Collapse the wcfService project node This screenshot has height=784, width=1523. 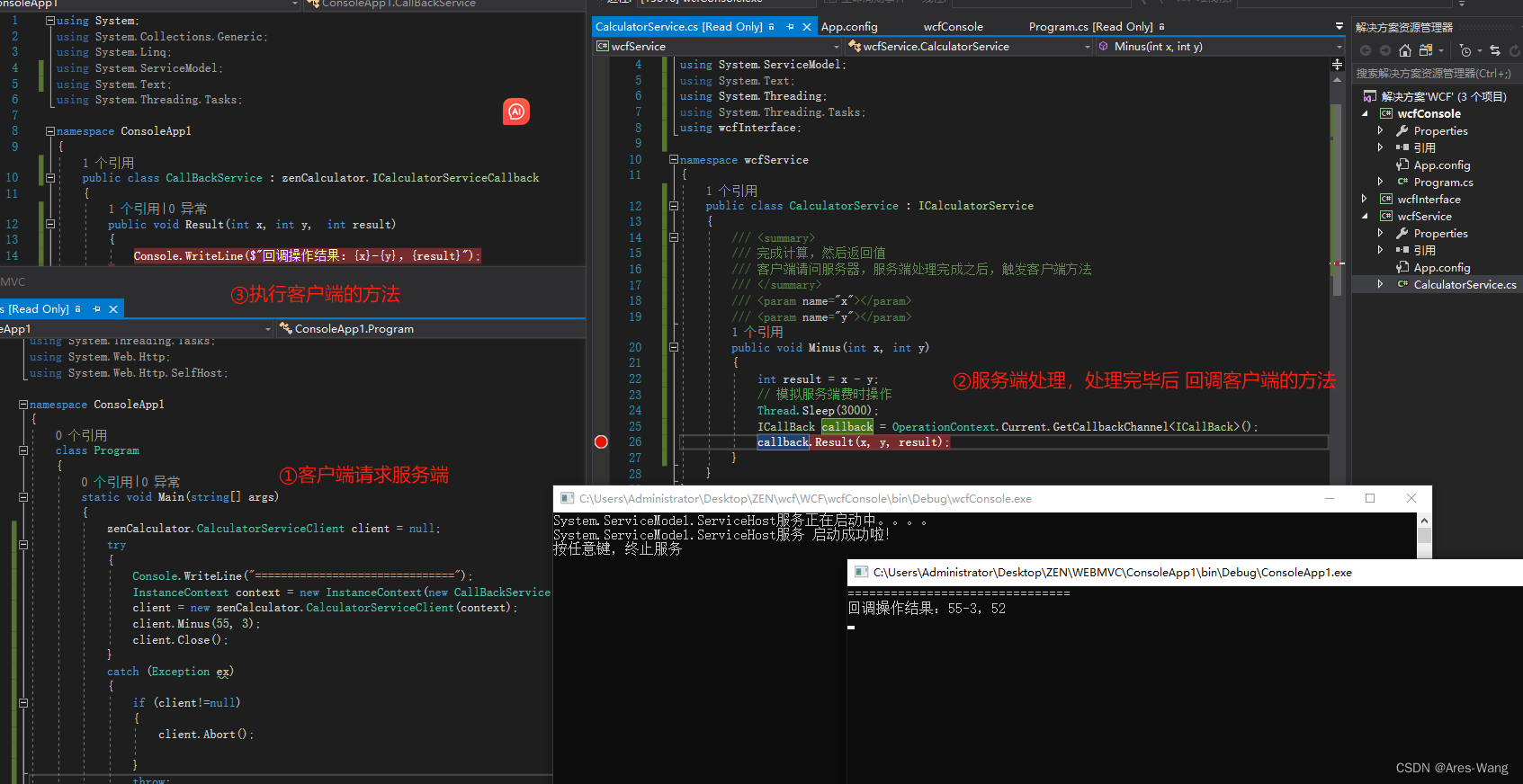pyautogui.click(x=1365, y=216)
